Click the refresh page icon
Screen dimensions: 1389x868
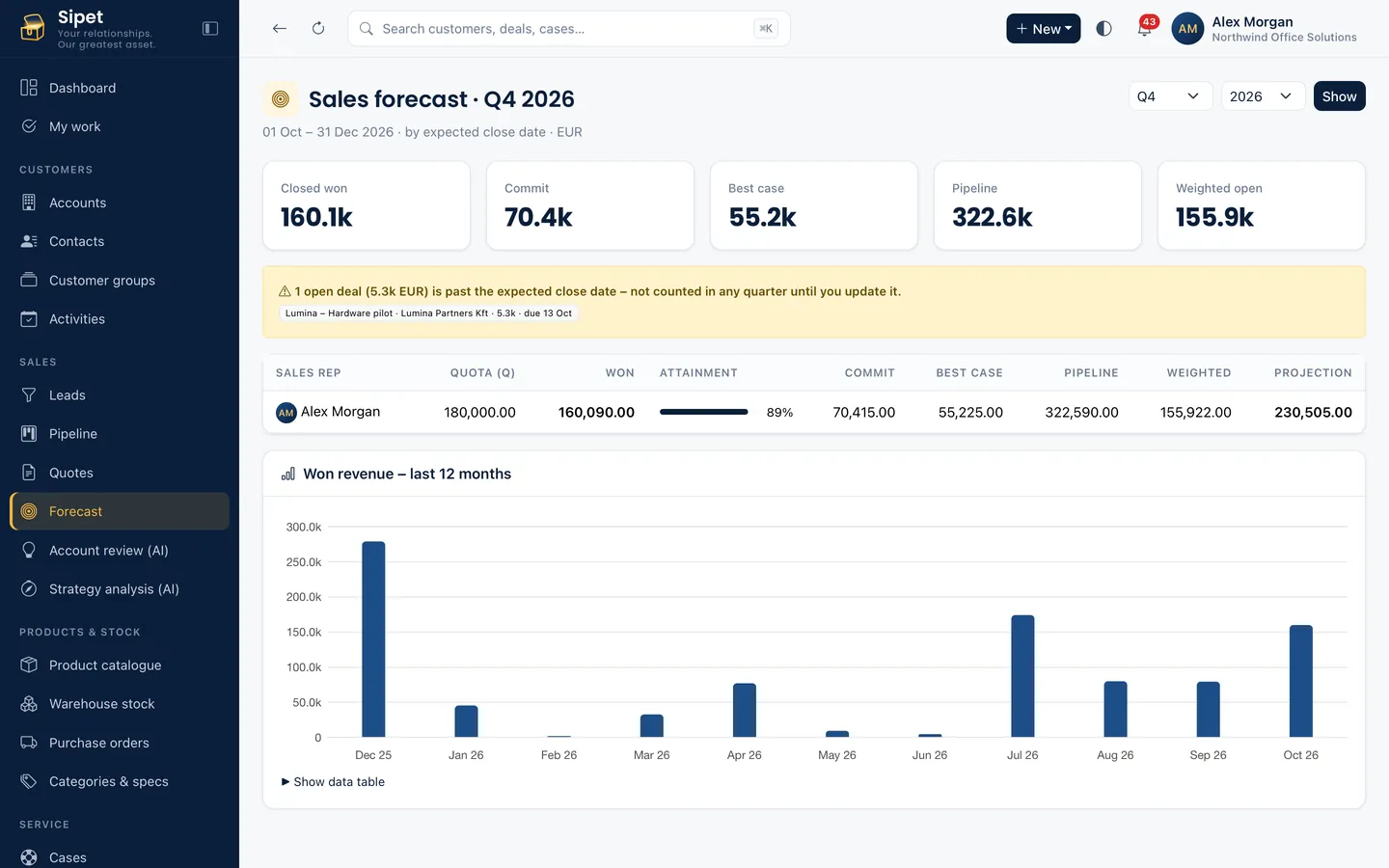[x=318, y=29]
